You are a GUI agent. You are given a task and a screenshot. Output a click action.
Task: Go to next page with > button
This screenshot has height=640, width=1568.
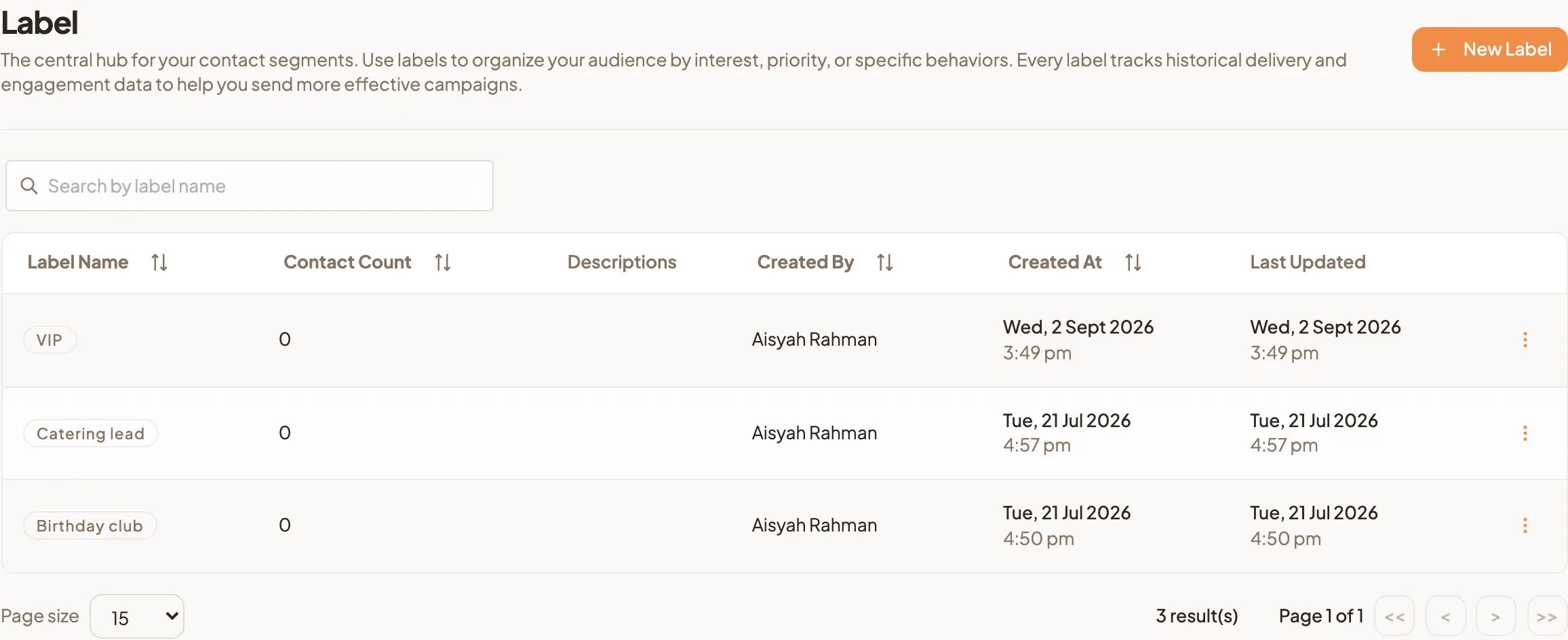pyautogui.click(x=1495, y=616)
